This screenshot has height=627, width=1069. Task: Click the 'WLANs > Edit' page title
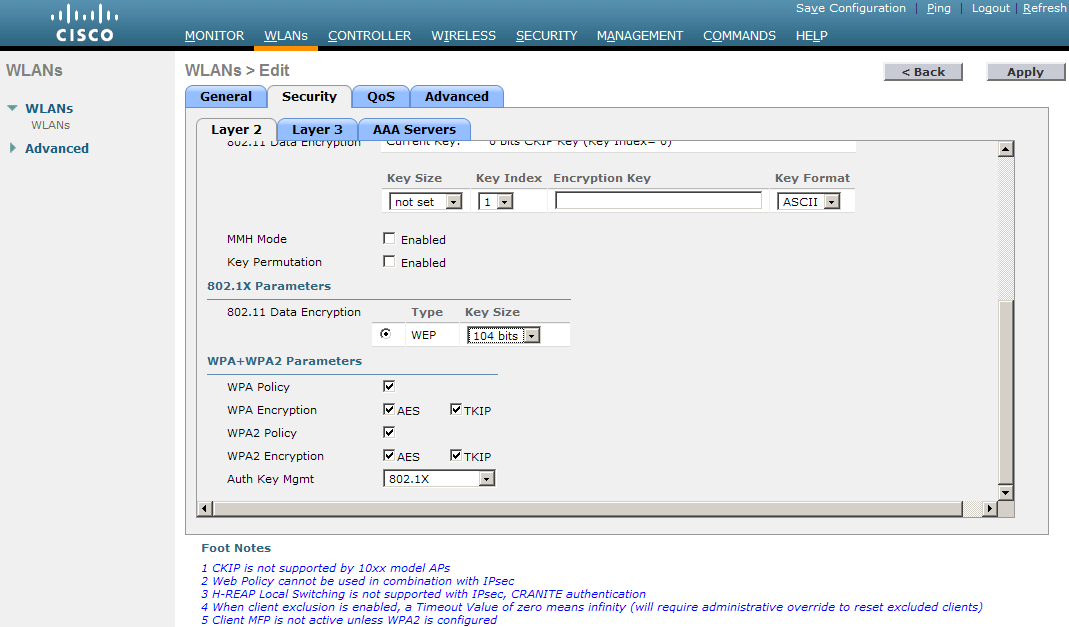pos(237,70)
